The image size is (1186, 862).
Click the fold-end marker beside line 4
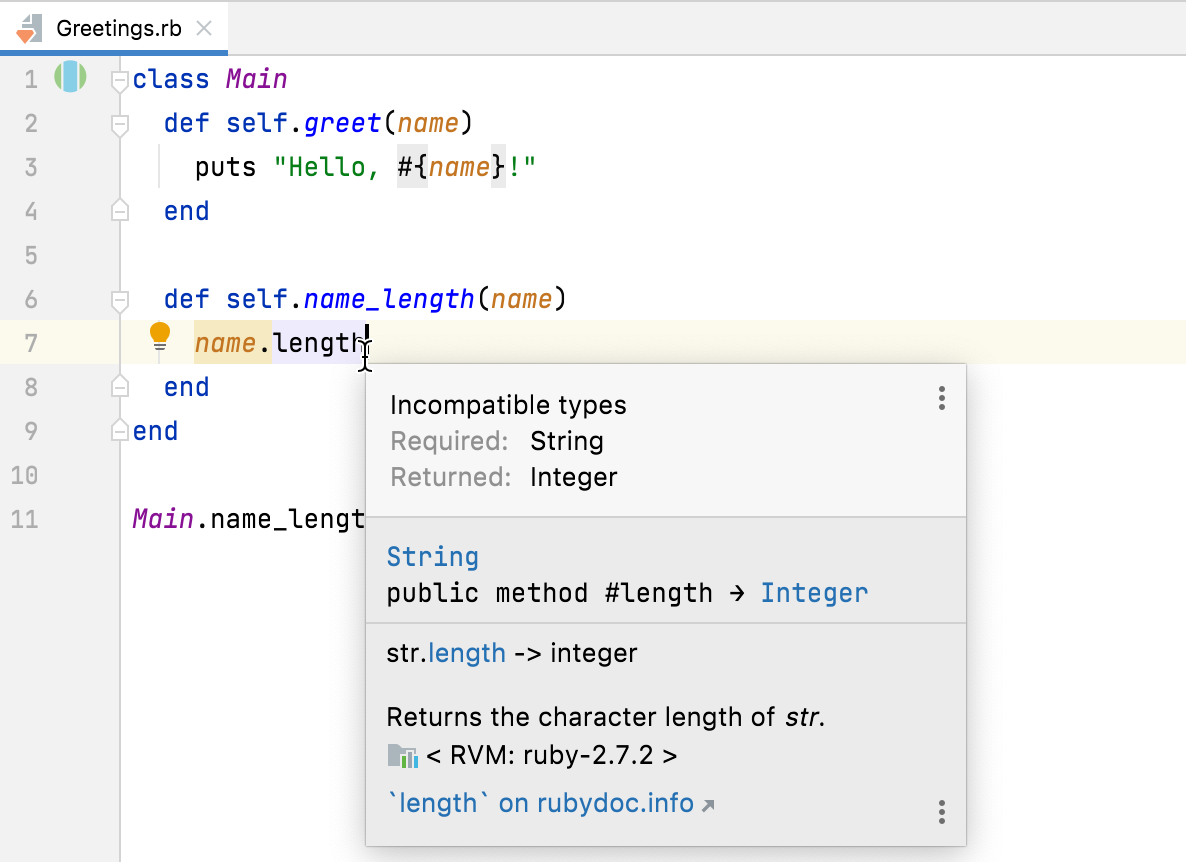pyautogui.click(x=120, y=210)
